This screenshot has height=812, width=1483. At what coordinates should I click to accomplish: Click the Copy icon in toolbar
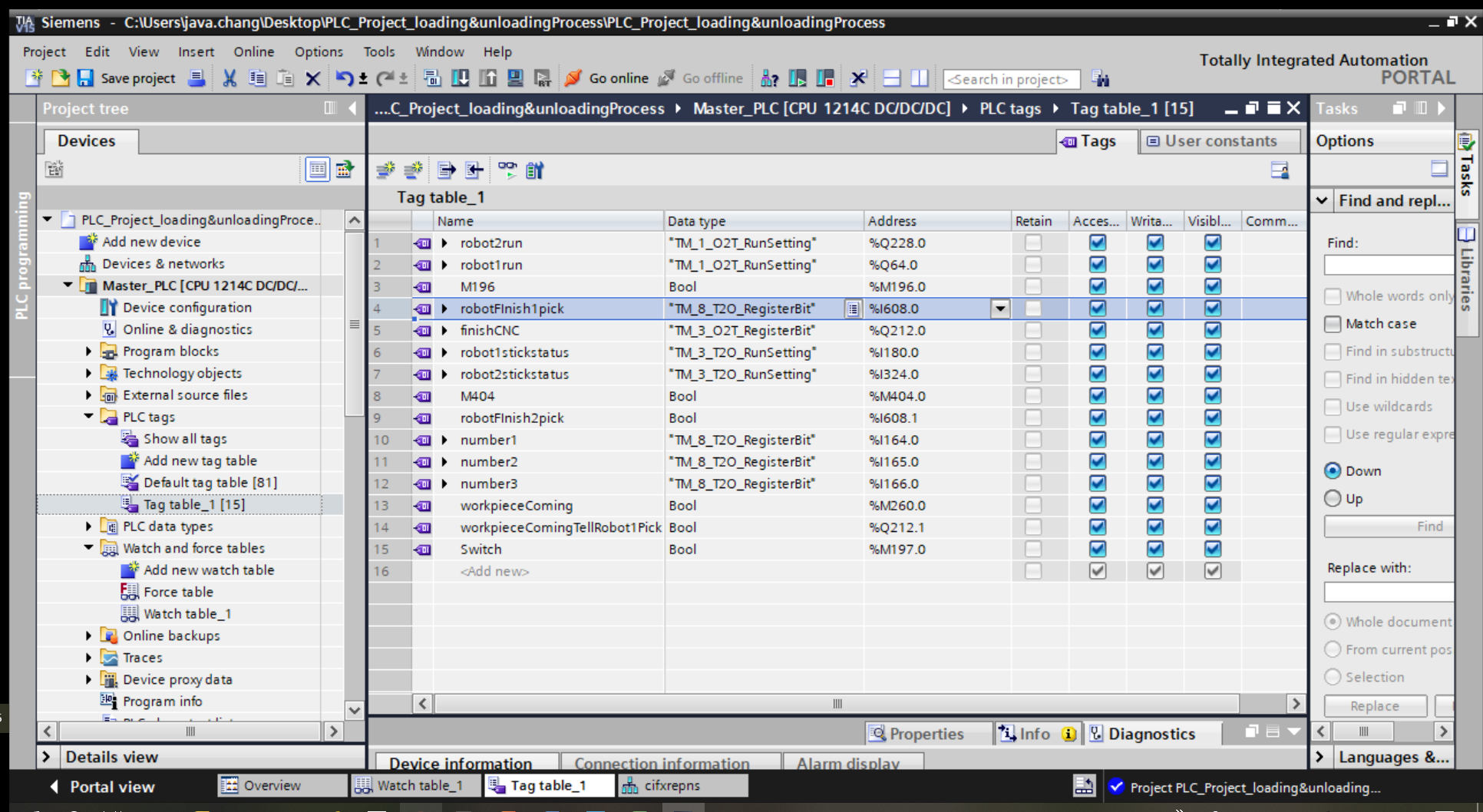(x=257, y=78)
